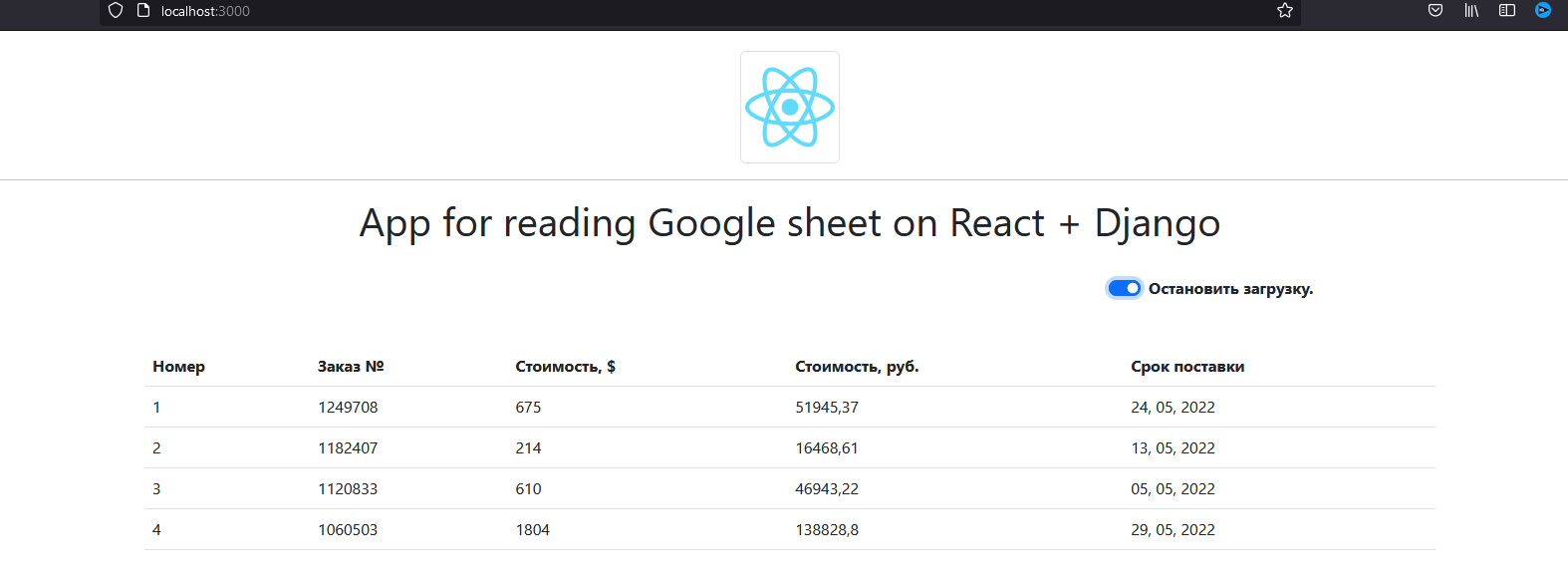This screenshot has width=1568, height=582.
Task: Sort the table by 'Заказ №' header
Action: tap(351, 366)
